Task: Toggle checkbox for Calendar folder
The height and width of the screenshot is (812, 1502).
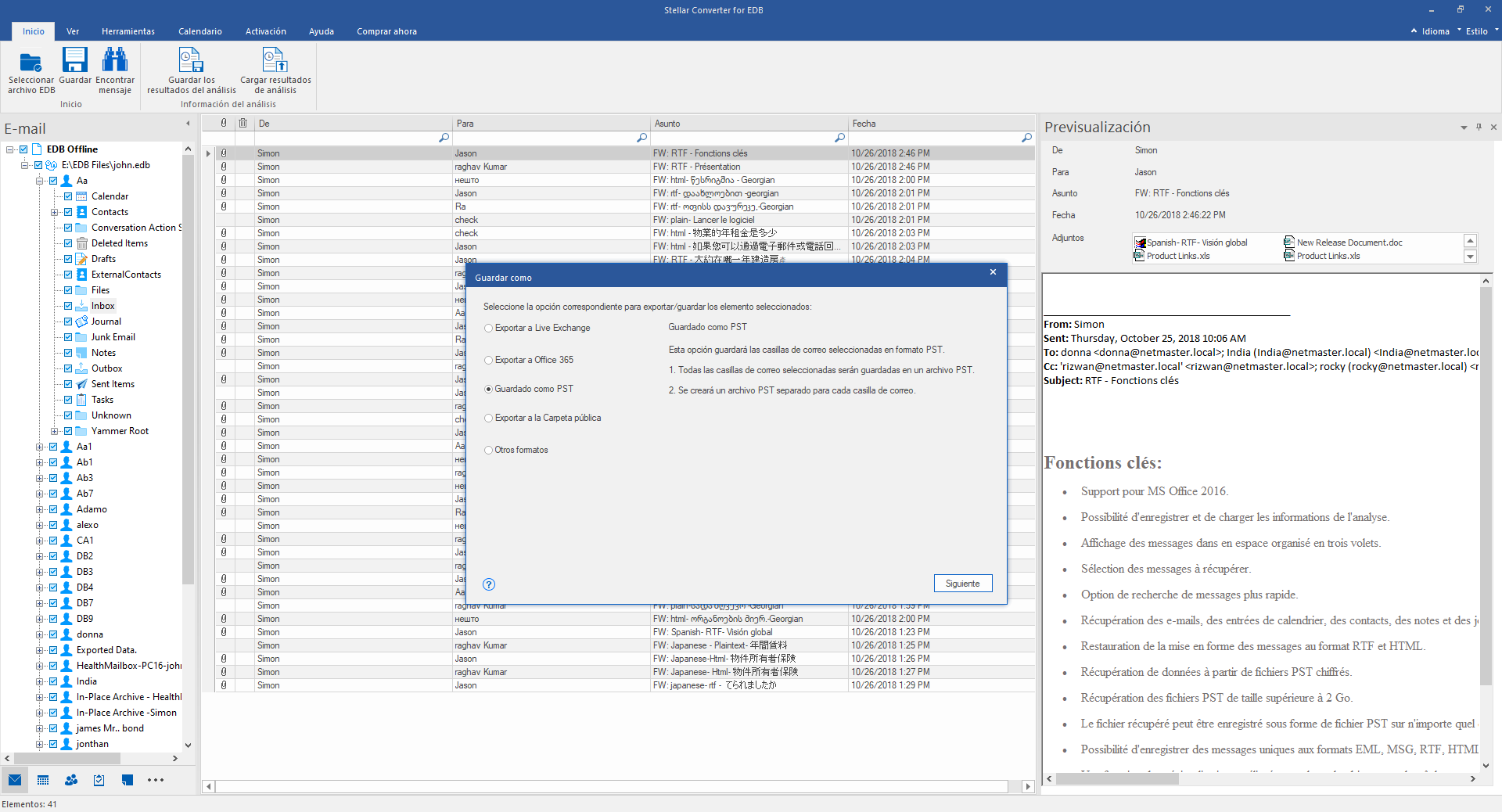Action: [x=68, y=196]
